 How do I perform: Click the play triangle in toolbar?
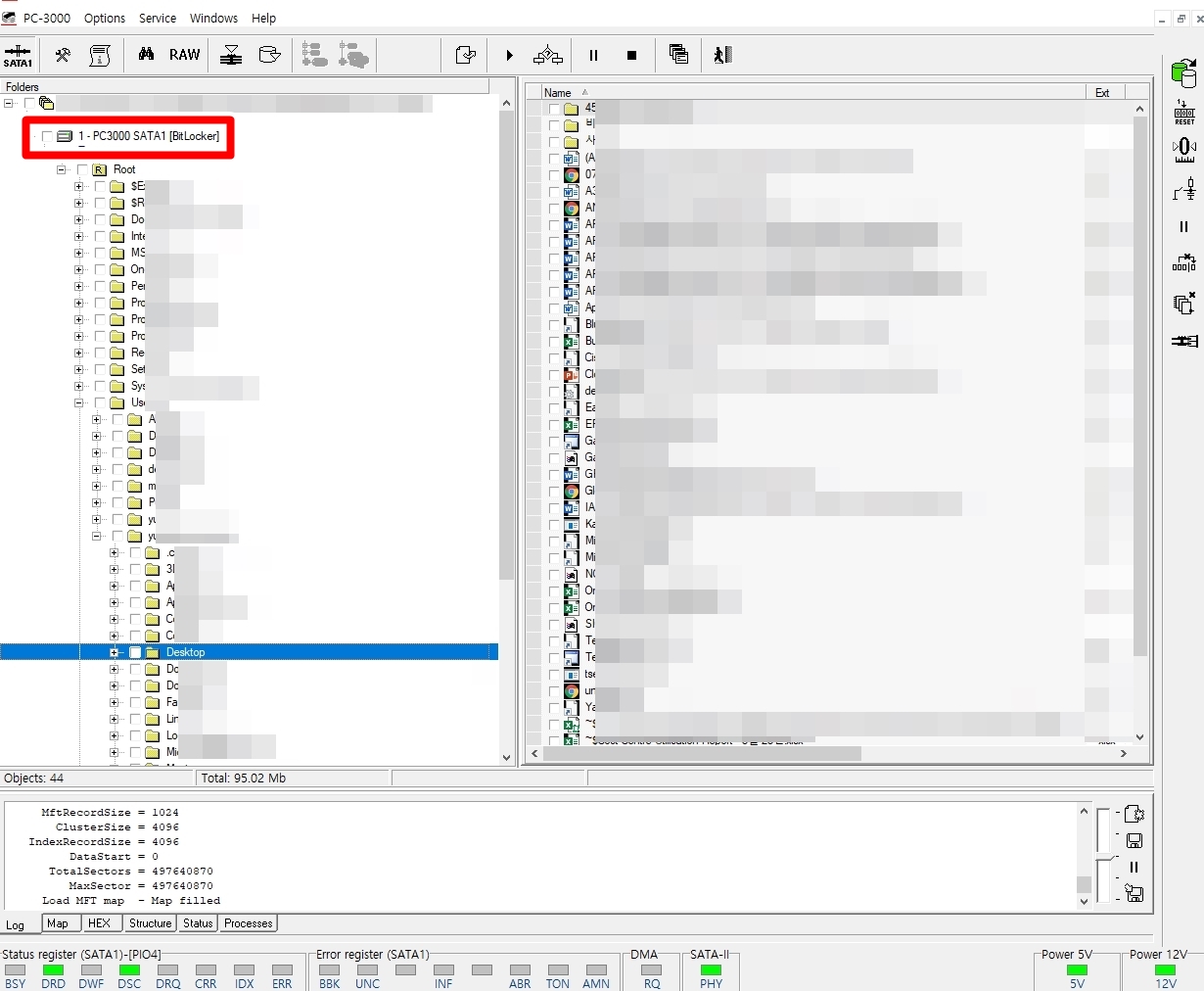tap(509, 56)
